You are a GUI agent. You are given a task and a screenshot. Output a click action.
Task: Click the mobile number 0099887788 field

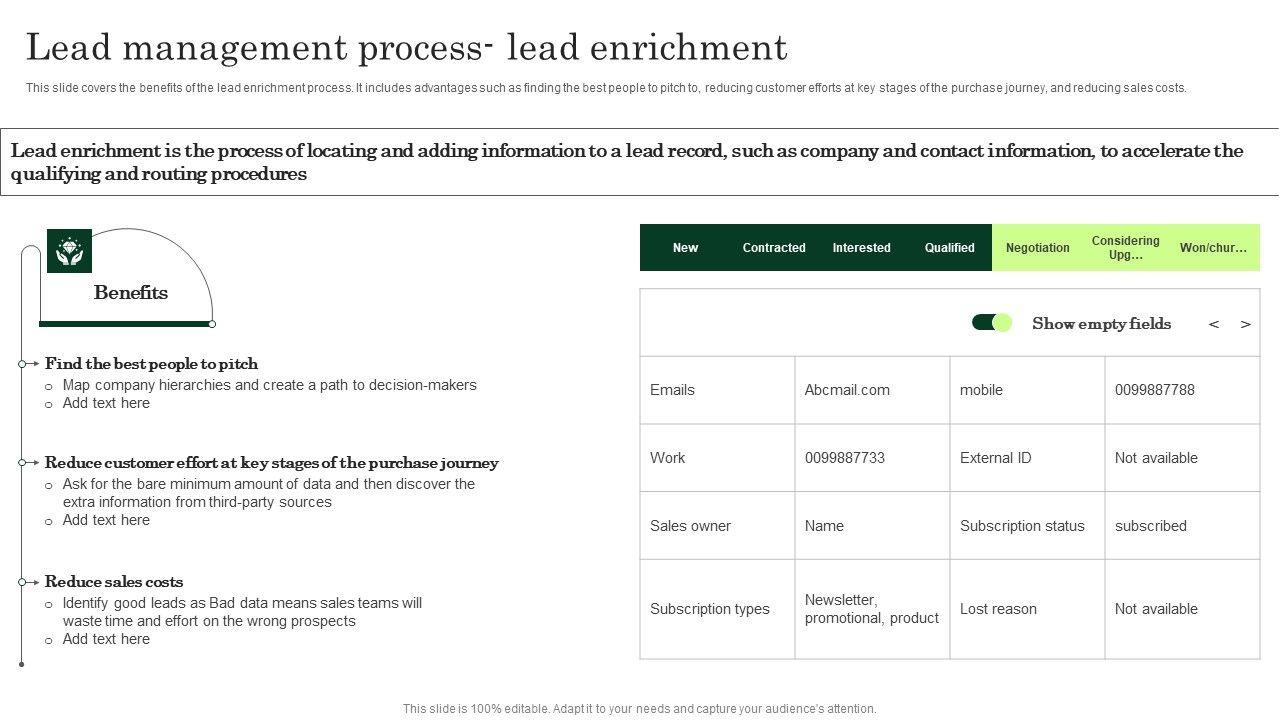coord(1154,390)
